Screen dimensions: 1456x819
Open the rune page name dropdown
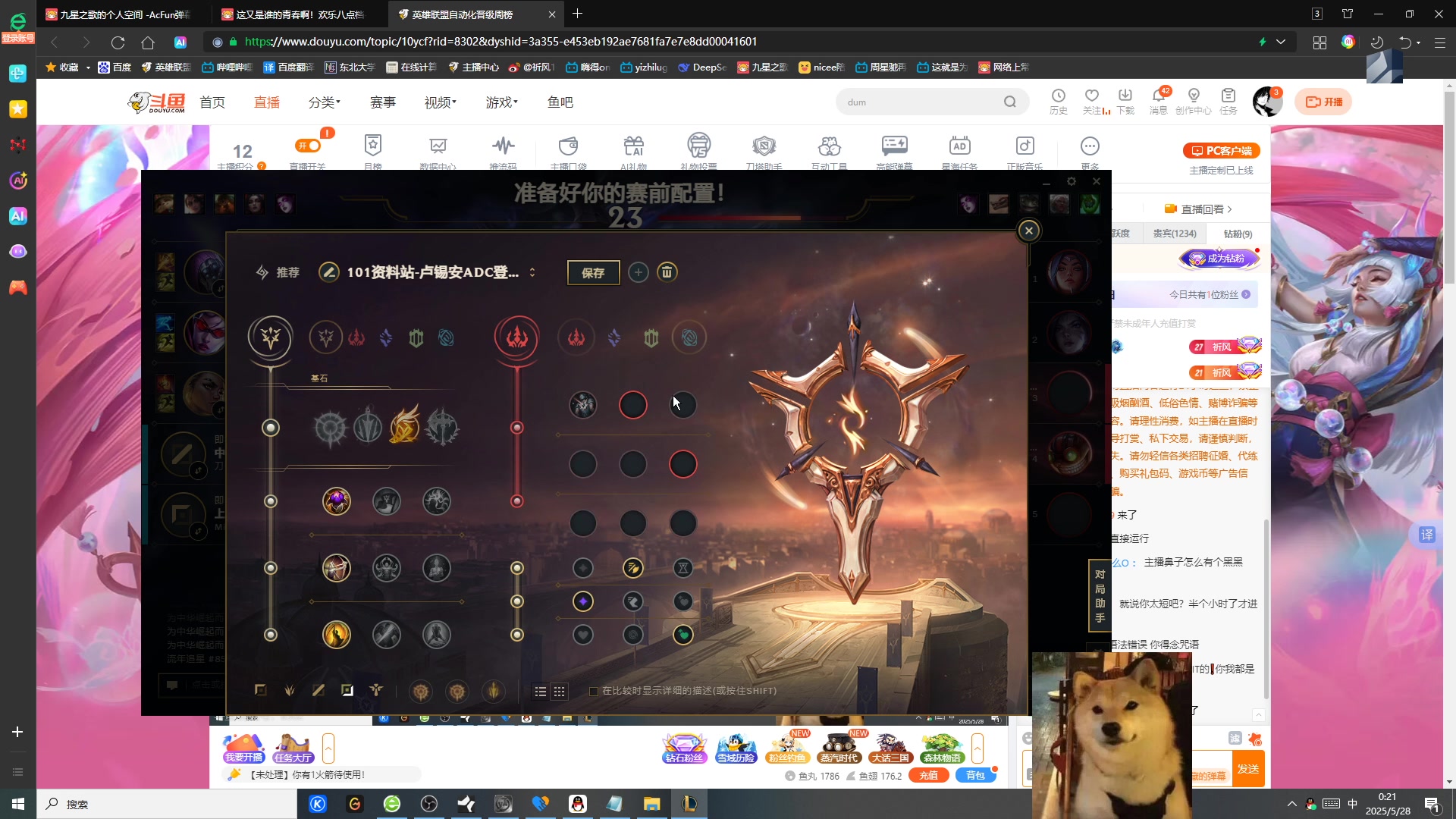click(532, 272)
